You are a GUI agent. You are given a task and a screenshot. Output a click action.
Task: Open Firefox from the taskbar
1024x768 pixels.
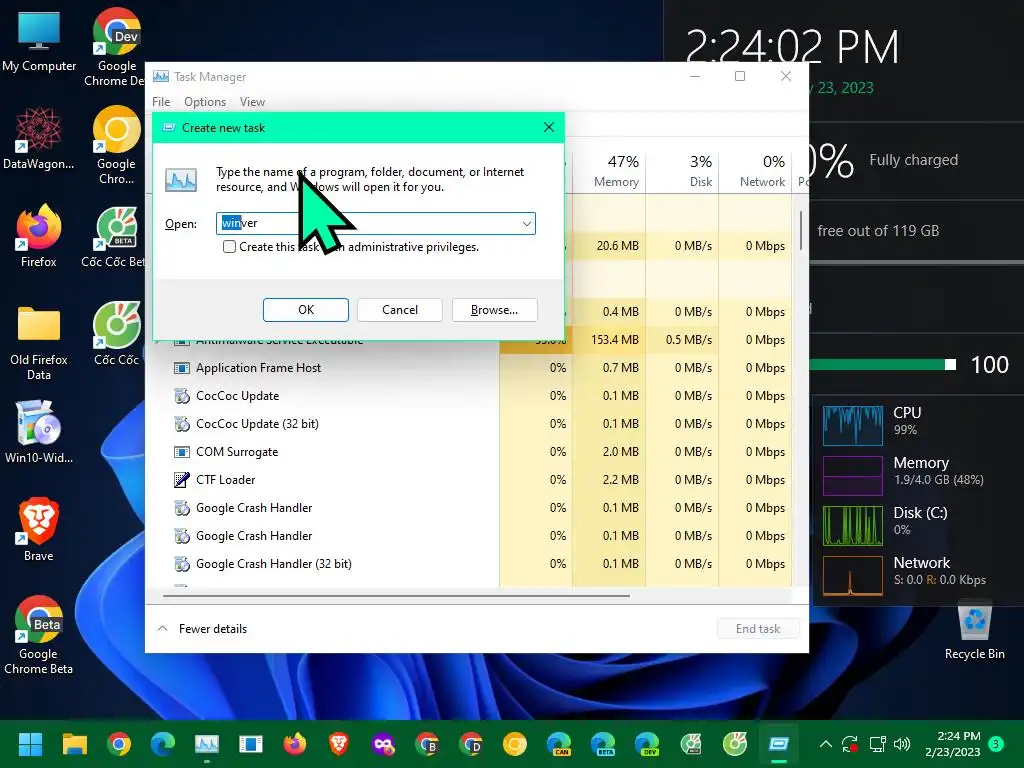295,744
